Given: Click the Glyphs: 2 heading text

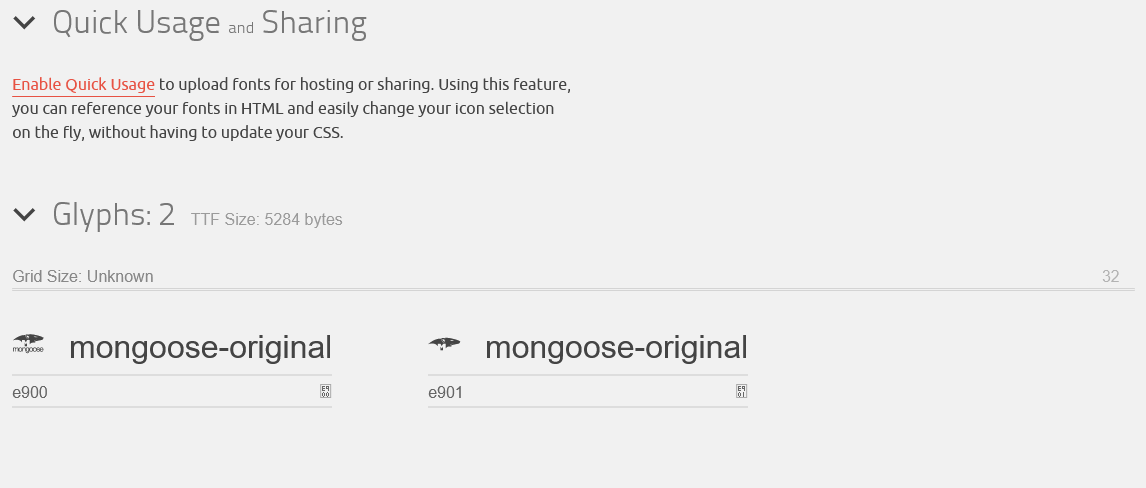Looking at the screenshot, I should [113, 214].
